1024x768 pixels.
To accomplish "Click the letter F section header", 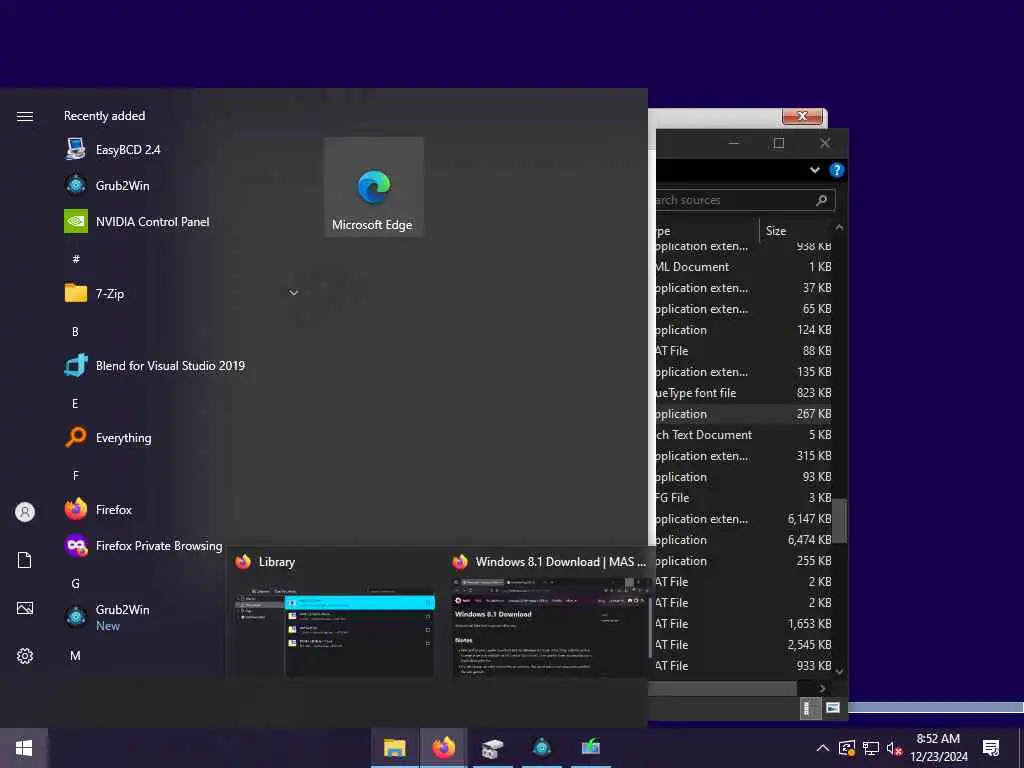I will point(76,475).
